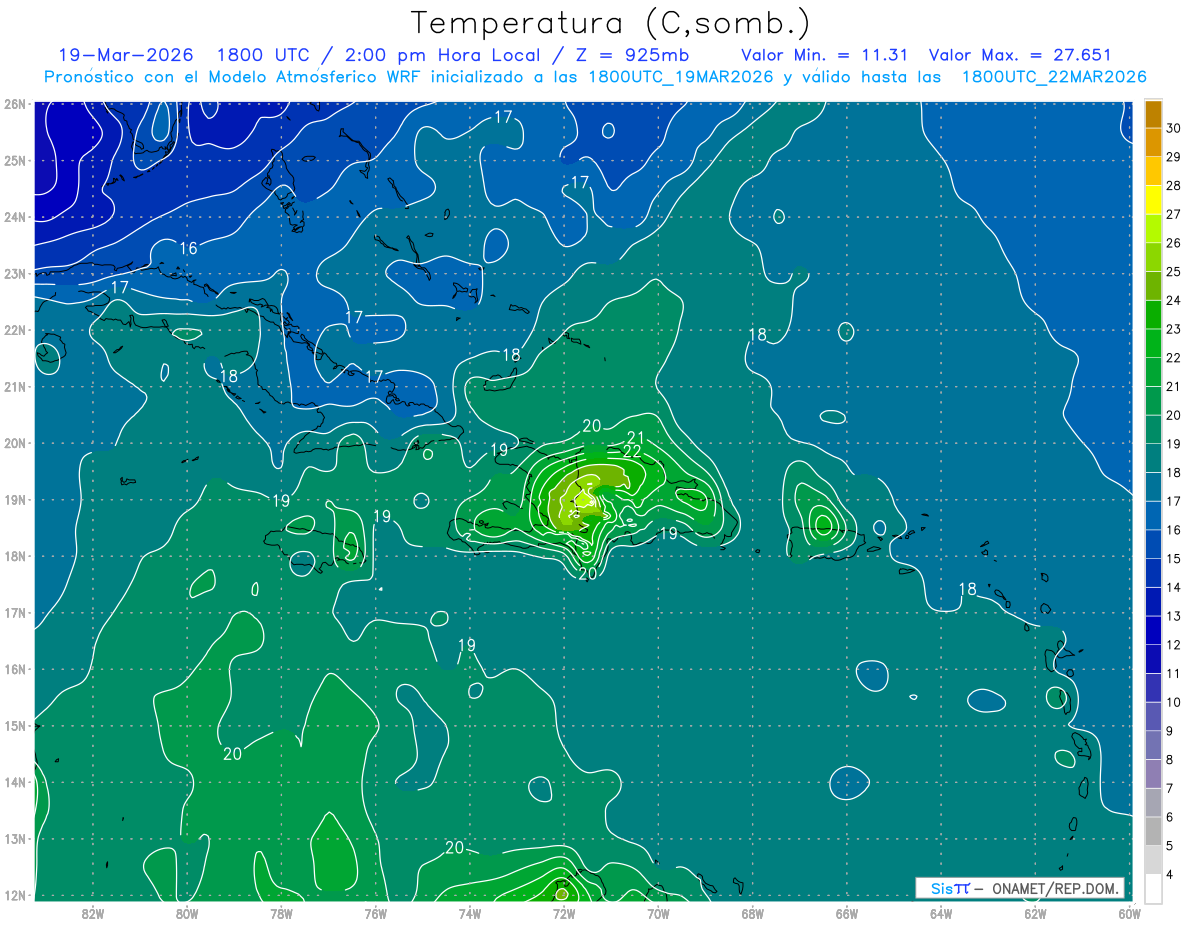This screenshot has height=927, width=1200.
Task: Click the yellow 27 degree colorbar swatch
Action: pos(1153,200)
